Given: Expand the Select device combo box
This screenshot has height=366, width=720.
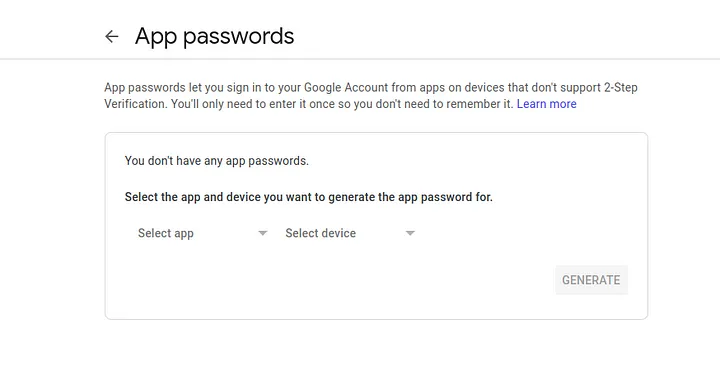Looking at the screenshot, I should (350, 233).
